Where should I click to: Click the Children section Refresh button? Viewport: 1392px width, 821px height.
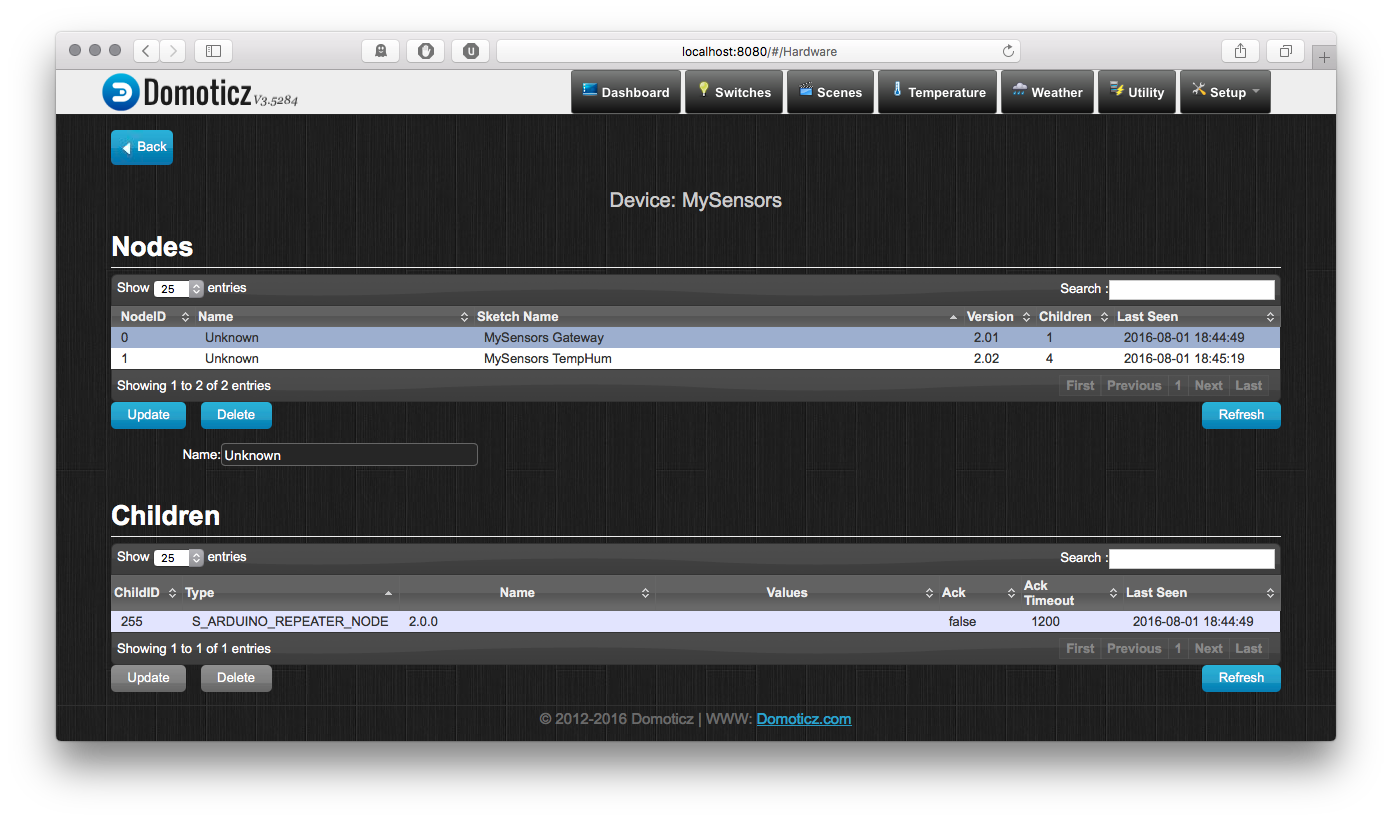coord(1241,678)
